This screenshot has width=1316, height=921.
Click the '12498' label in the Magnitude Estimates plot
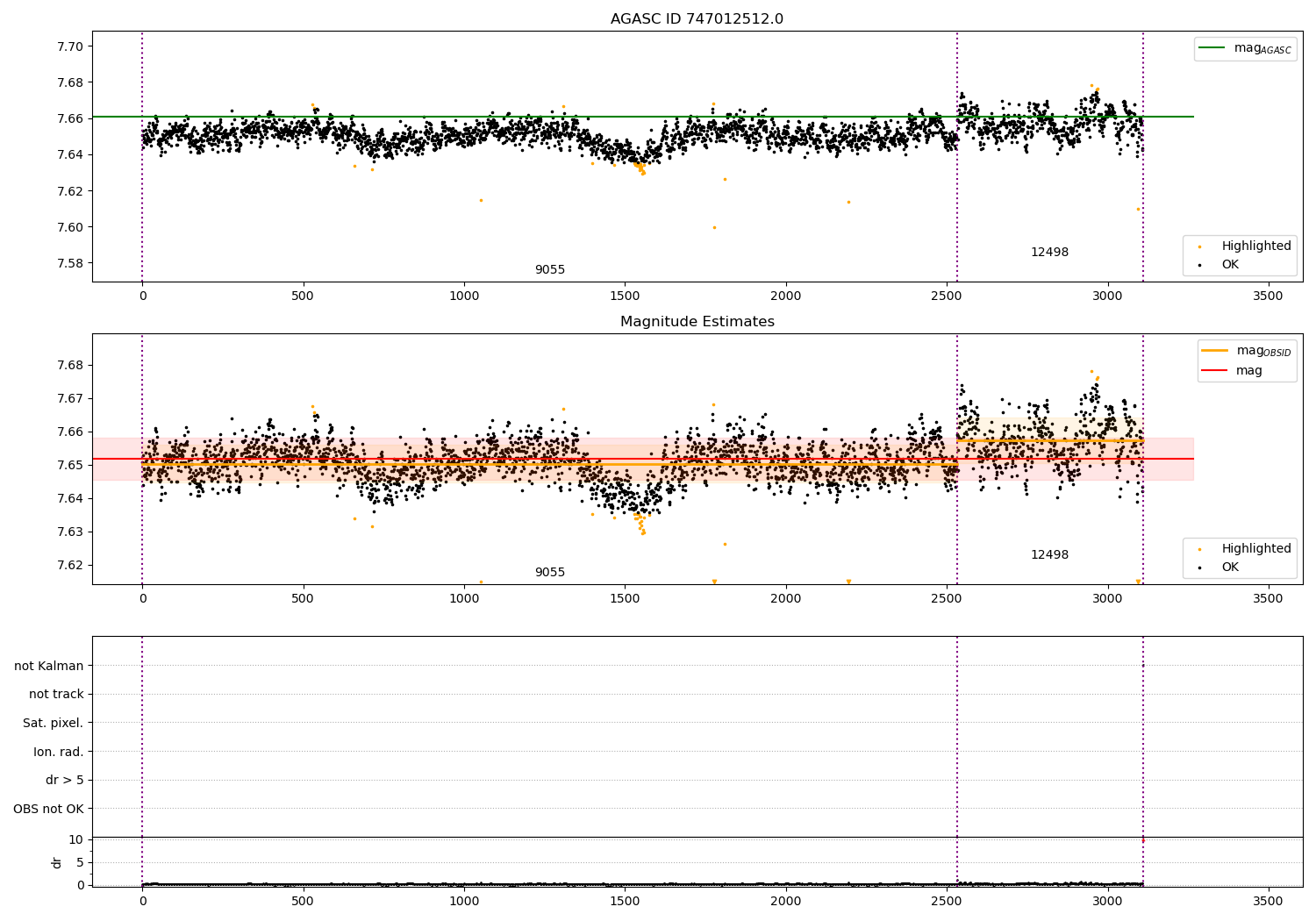click(1049, 554)
